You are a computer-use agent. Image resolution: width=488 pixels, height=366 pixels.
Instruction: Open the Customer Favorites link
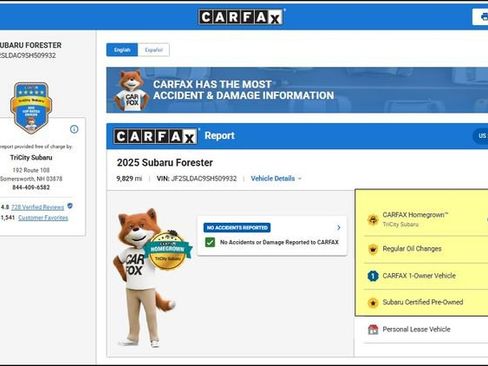43,218
